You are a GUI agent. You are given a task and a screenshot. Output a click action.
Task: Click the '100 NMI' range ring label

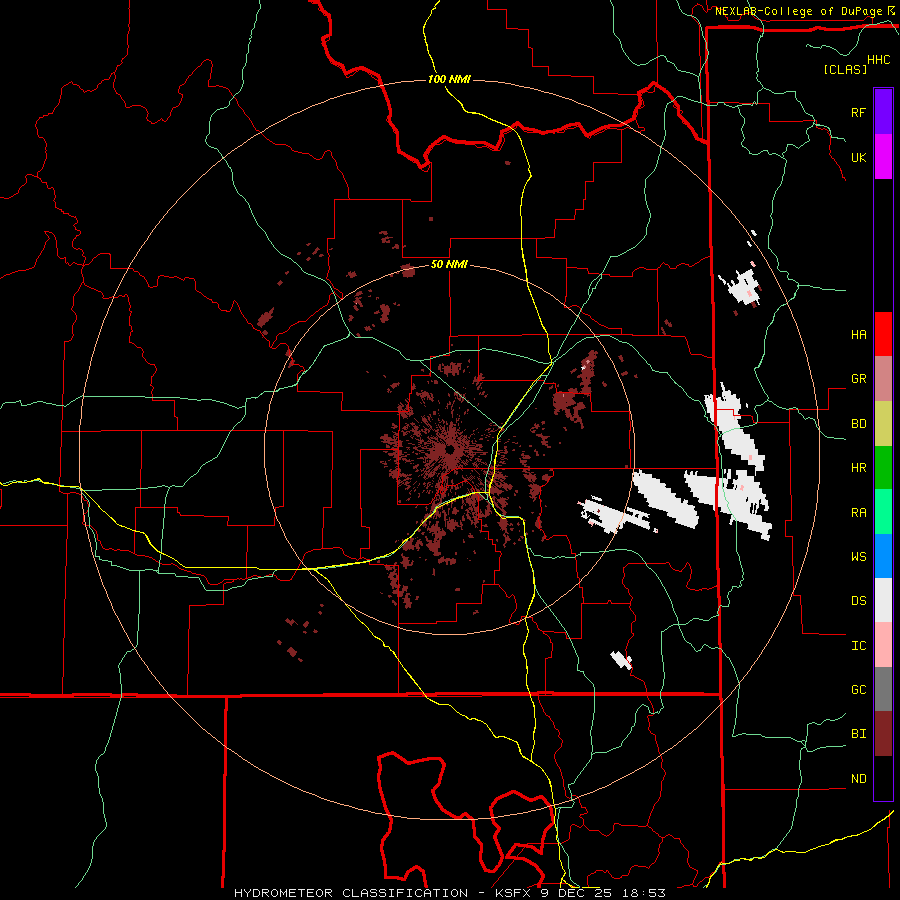pos(449,79)
